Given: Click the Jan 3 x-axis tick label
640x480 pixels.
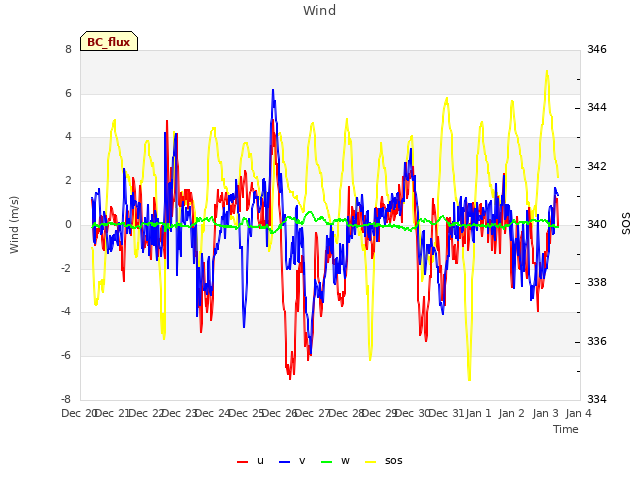Looking at the screenshot, I should [545, 413].
